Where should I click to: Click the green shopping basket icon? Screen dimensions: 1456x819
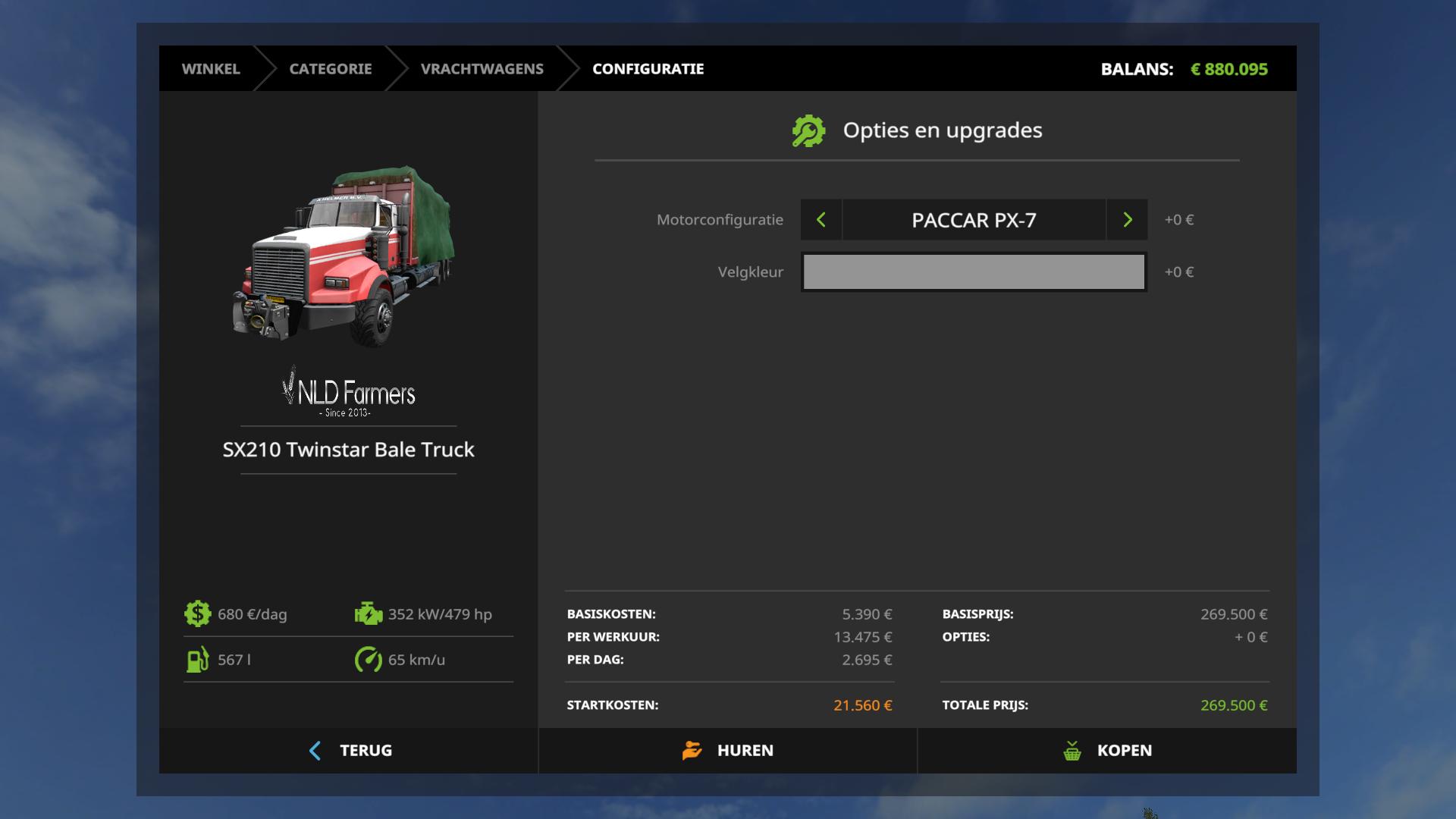pyautogui.click(x=1072, y=751)
